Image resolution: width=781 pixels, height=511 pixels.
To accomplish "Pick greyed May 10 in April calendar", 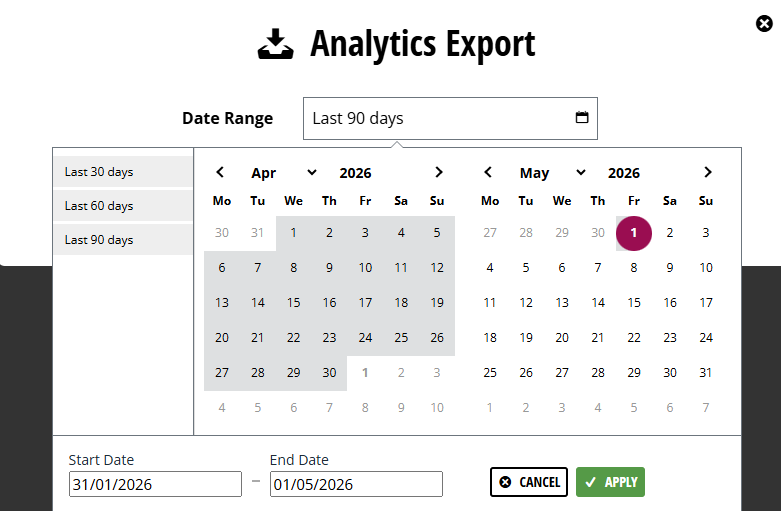I will [x=437, y=408].
